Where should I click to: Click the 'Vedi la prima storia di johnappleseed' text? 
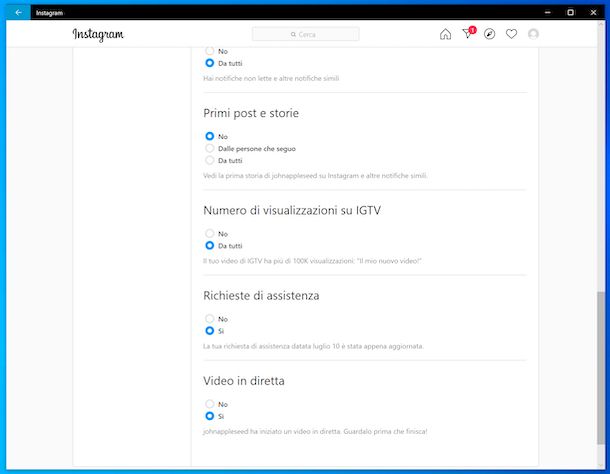(x=315, y=176)
